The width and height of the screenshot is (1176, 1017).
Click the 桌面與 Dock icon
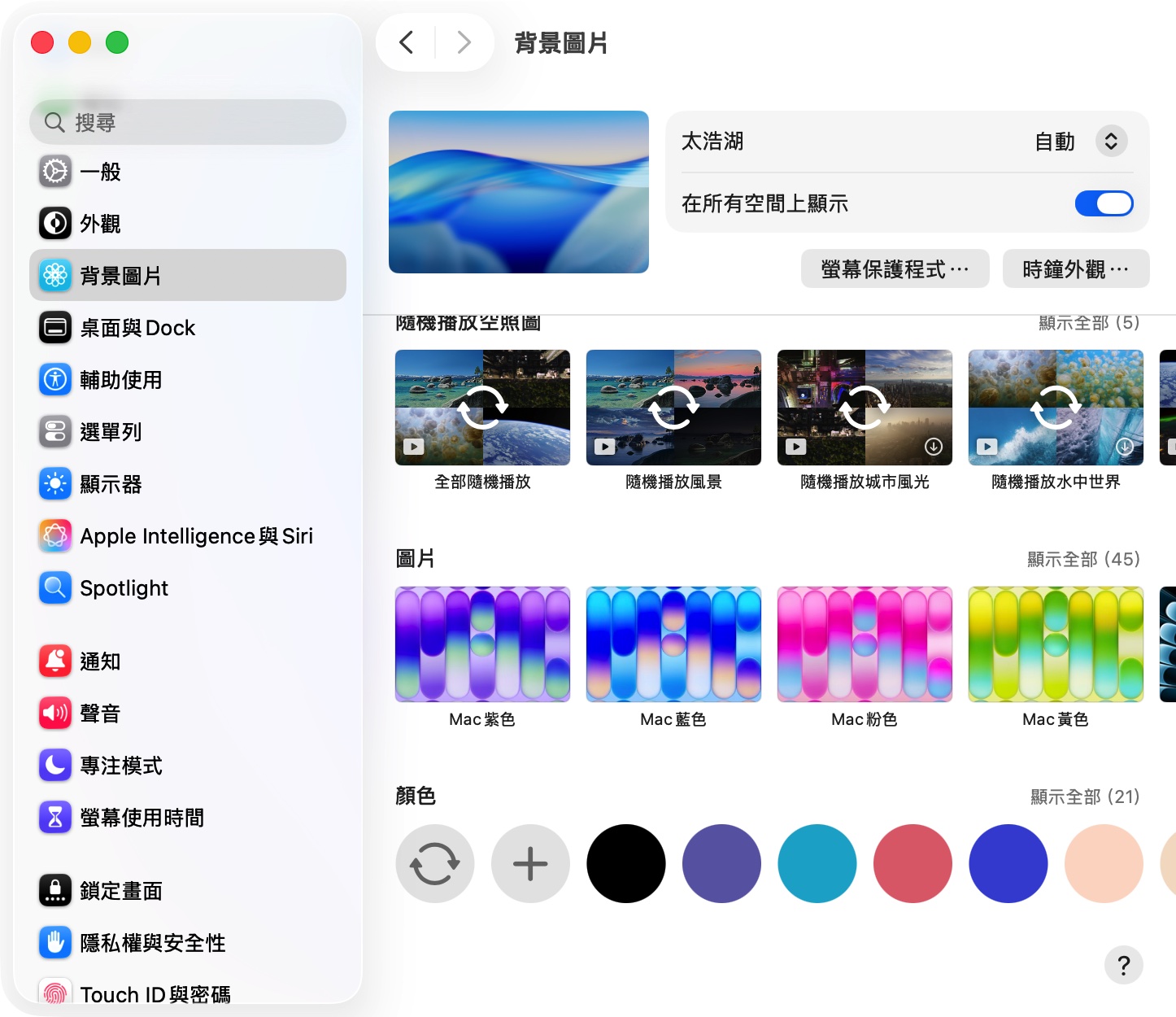(x=55, y=327)
